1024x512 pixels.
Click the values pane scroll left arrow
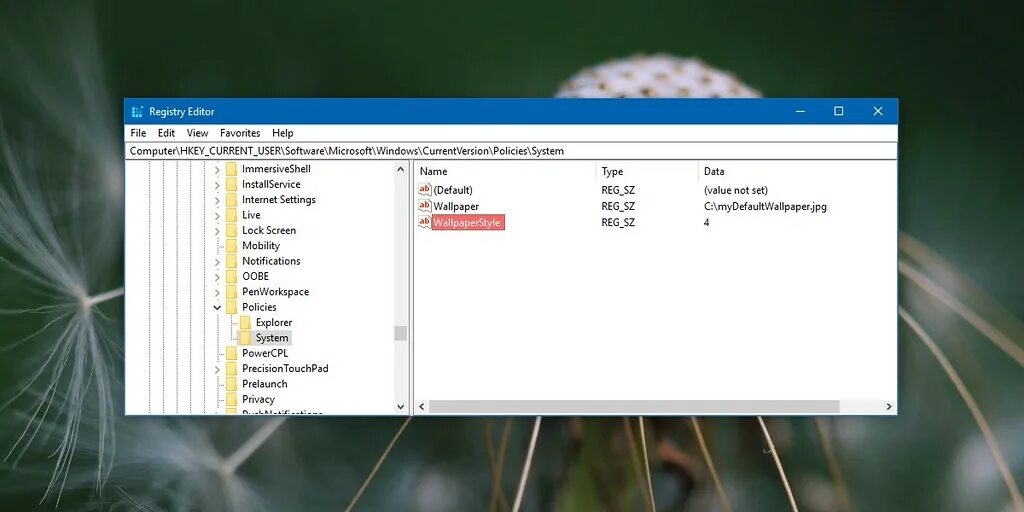(x=421, y=407)
